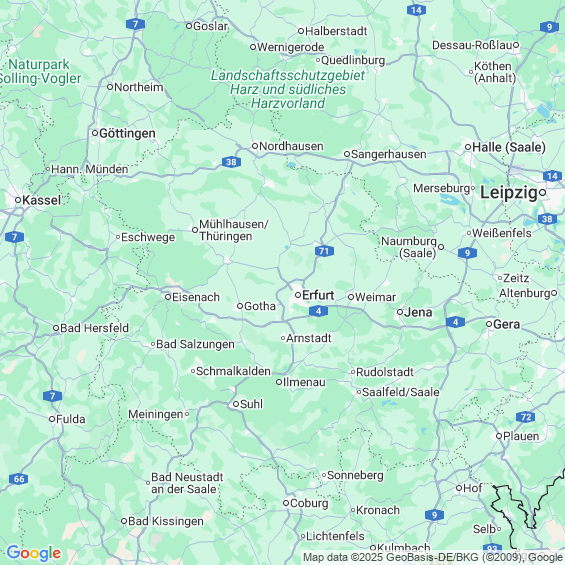Click the Naturpark Solling-Vogler label
The width and height of the screenshot is (565, 565).
point(40,71)
